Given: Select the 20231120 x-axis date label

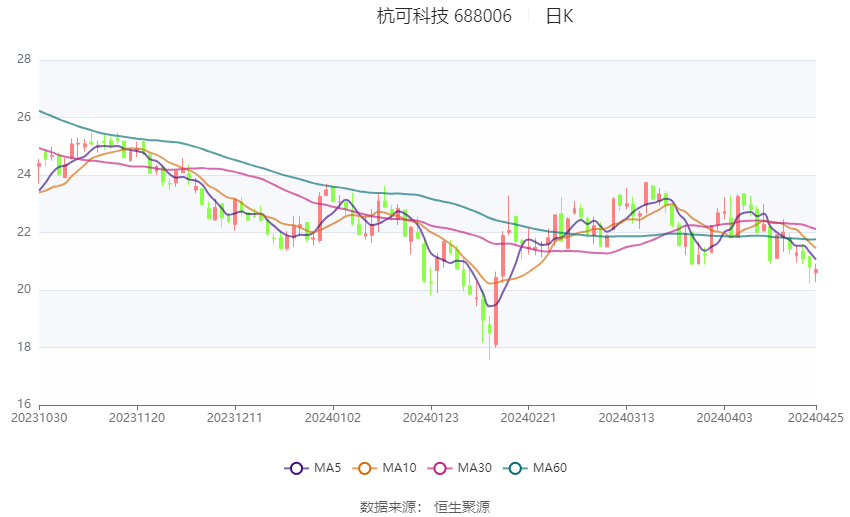Looking at the screenshot, I should click(x=137, y=418).
